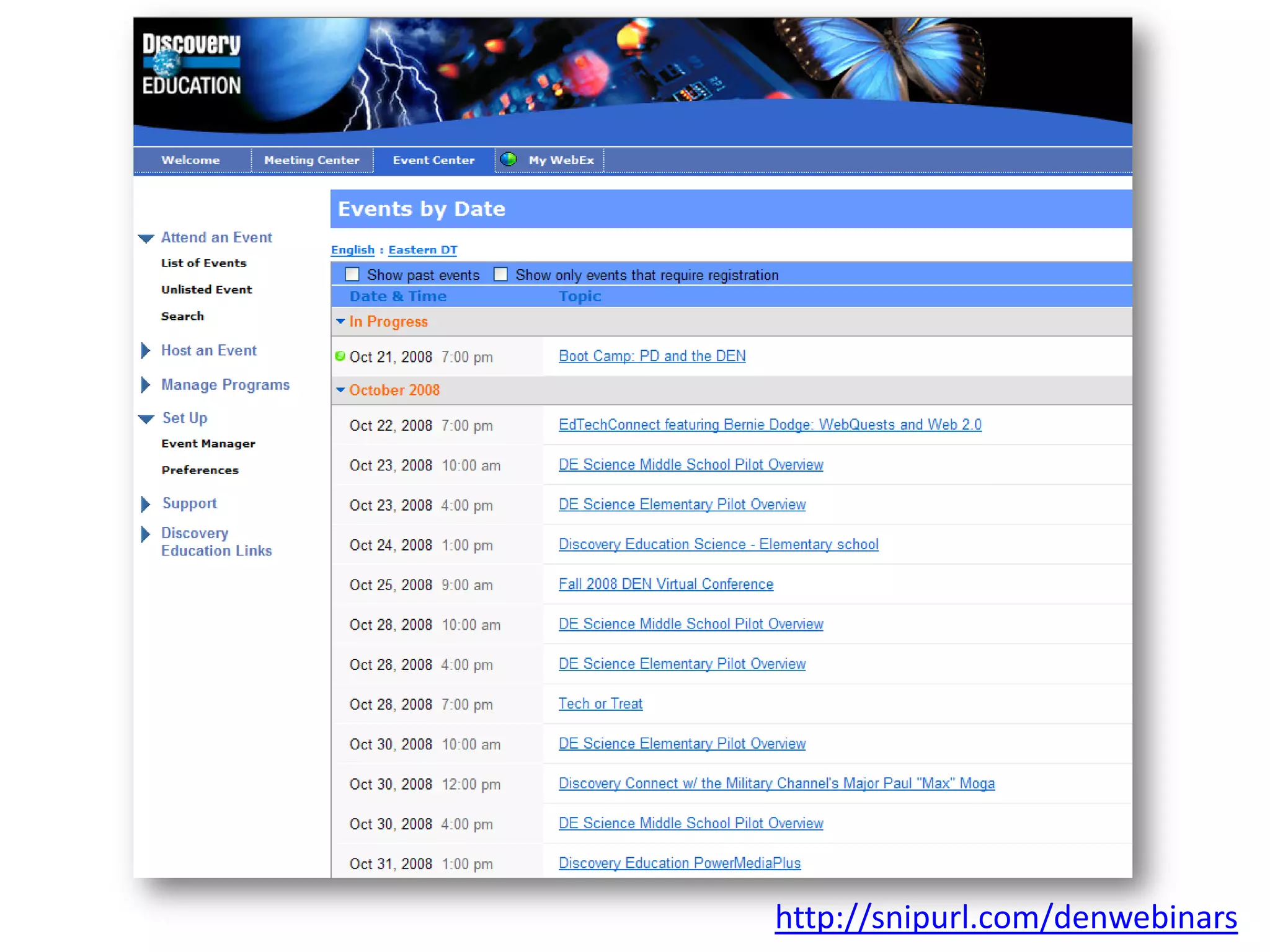The image size is (1270, 952).
Task: Click the green in-progress status dot
Action: pyautogui.click(x=340, y=356)
